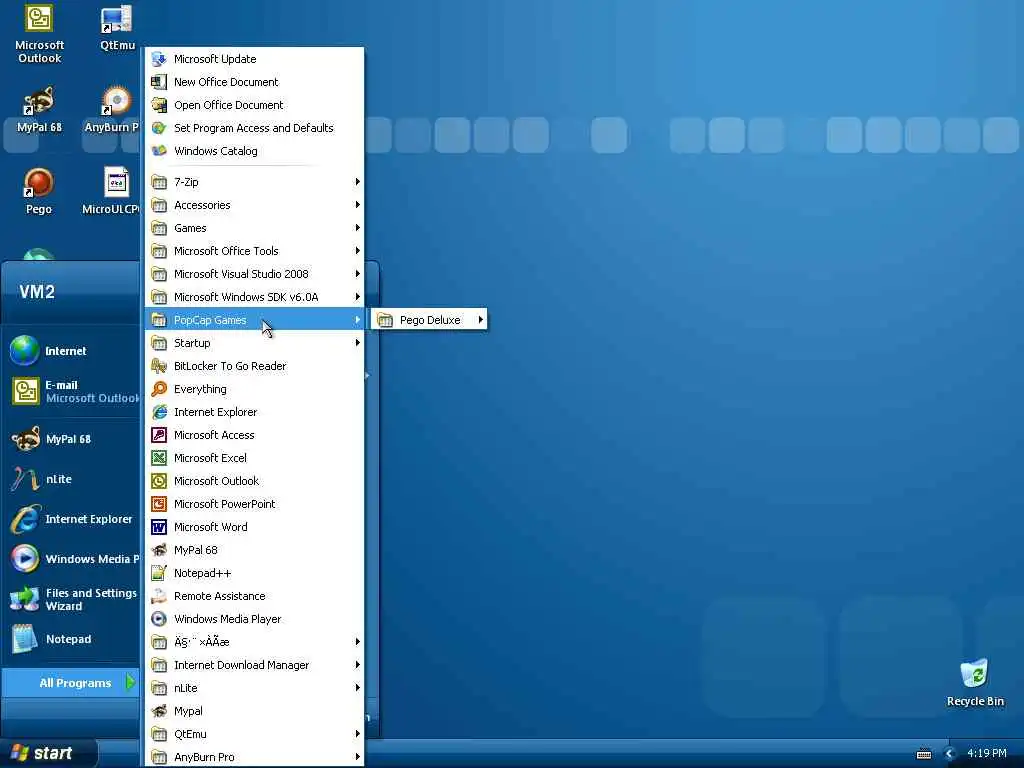Screen dimensions: 1024x768
Task: Open AnyBurn Pro desktop icon
Action: [116, 102]
